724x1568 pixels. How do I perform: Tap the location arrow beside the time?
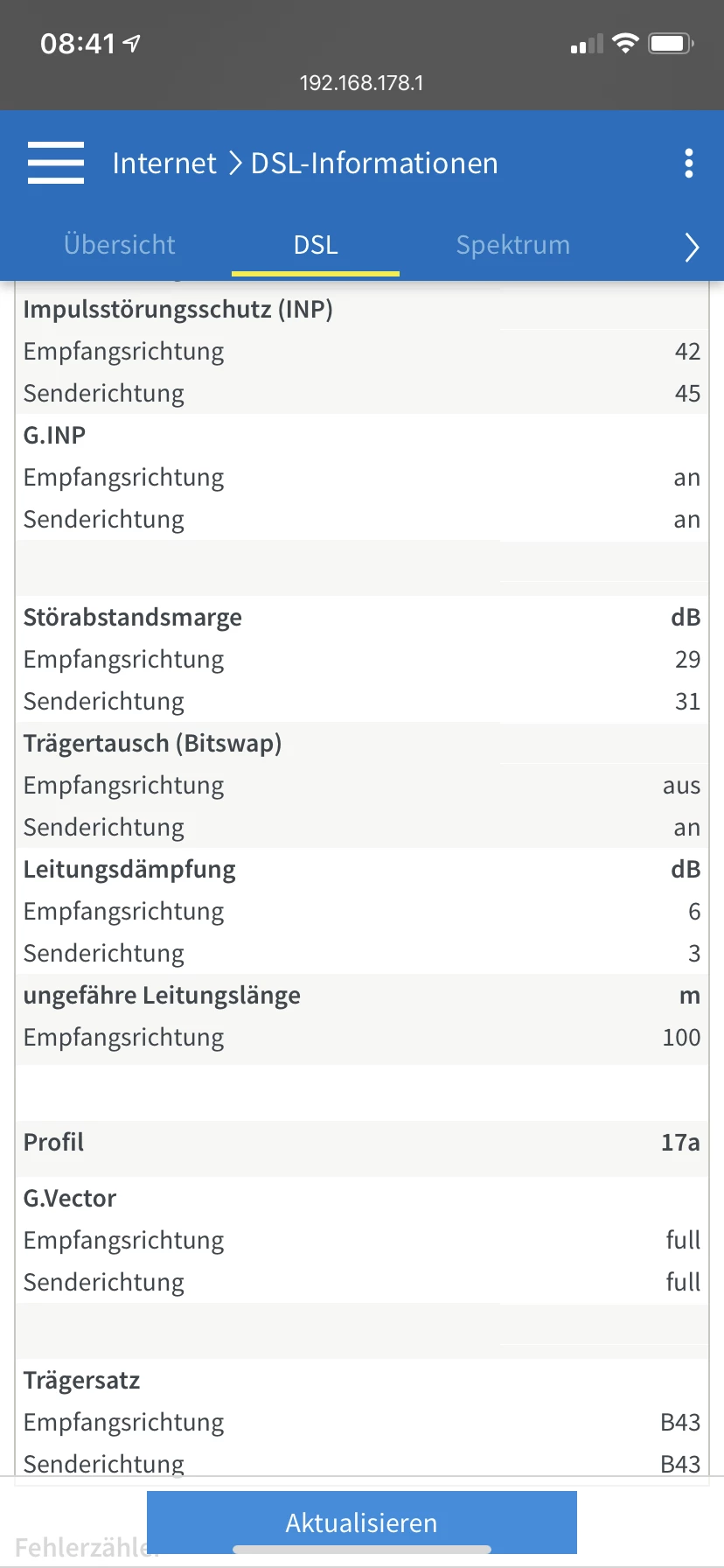(132, 43)
